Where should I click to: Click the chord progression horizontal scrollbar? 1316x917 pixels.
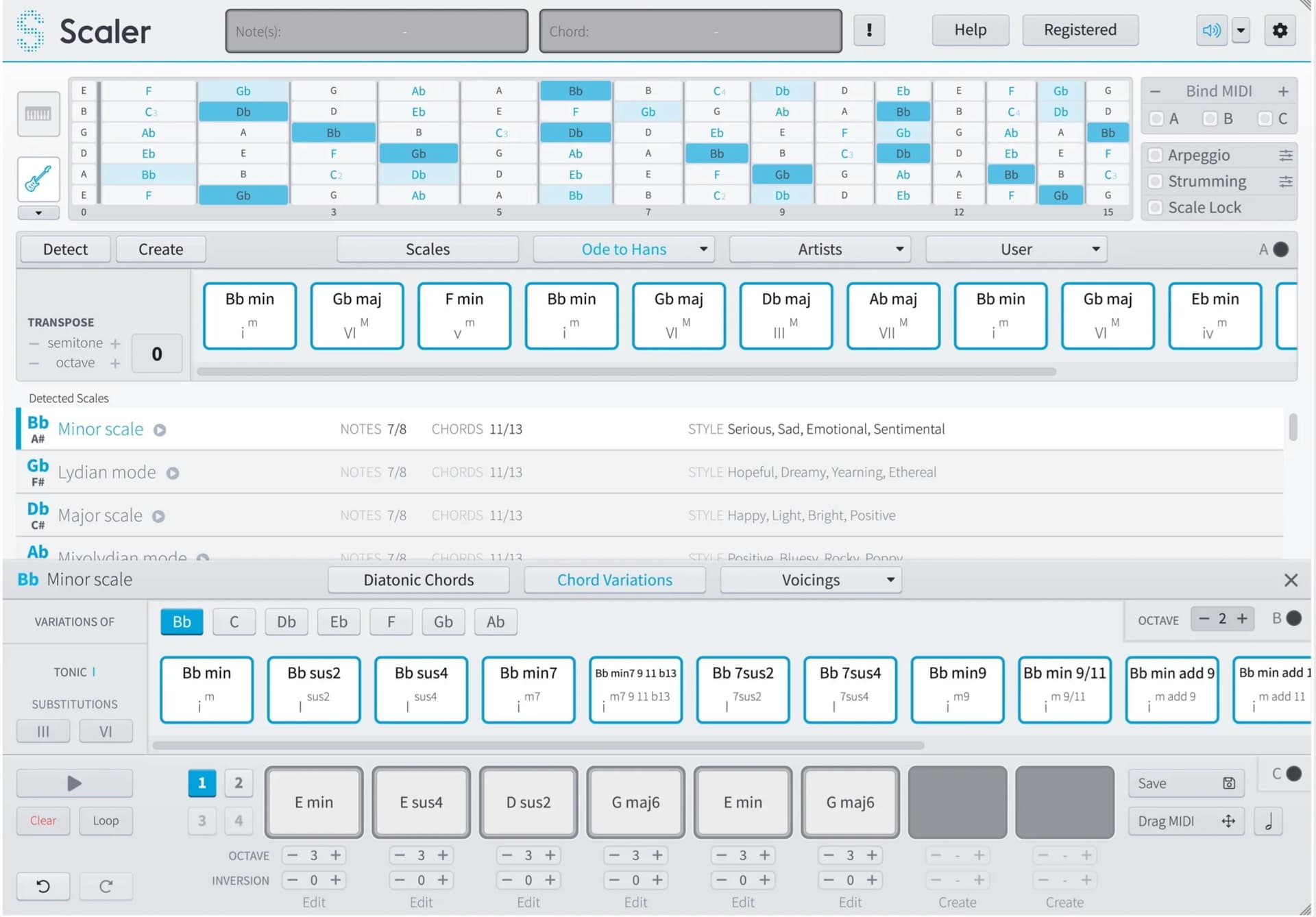(626, 371)
